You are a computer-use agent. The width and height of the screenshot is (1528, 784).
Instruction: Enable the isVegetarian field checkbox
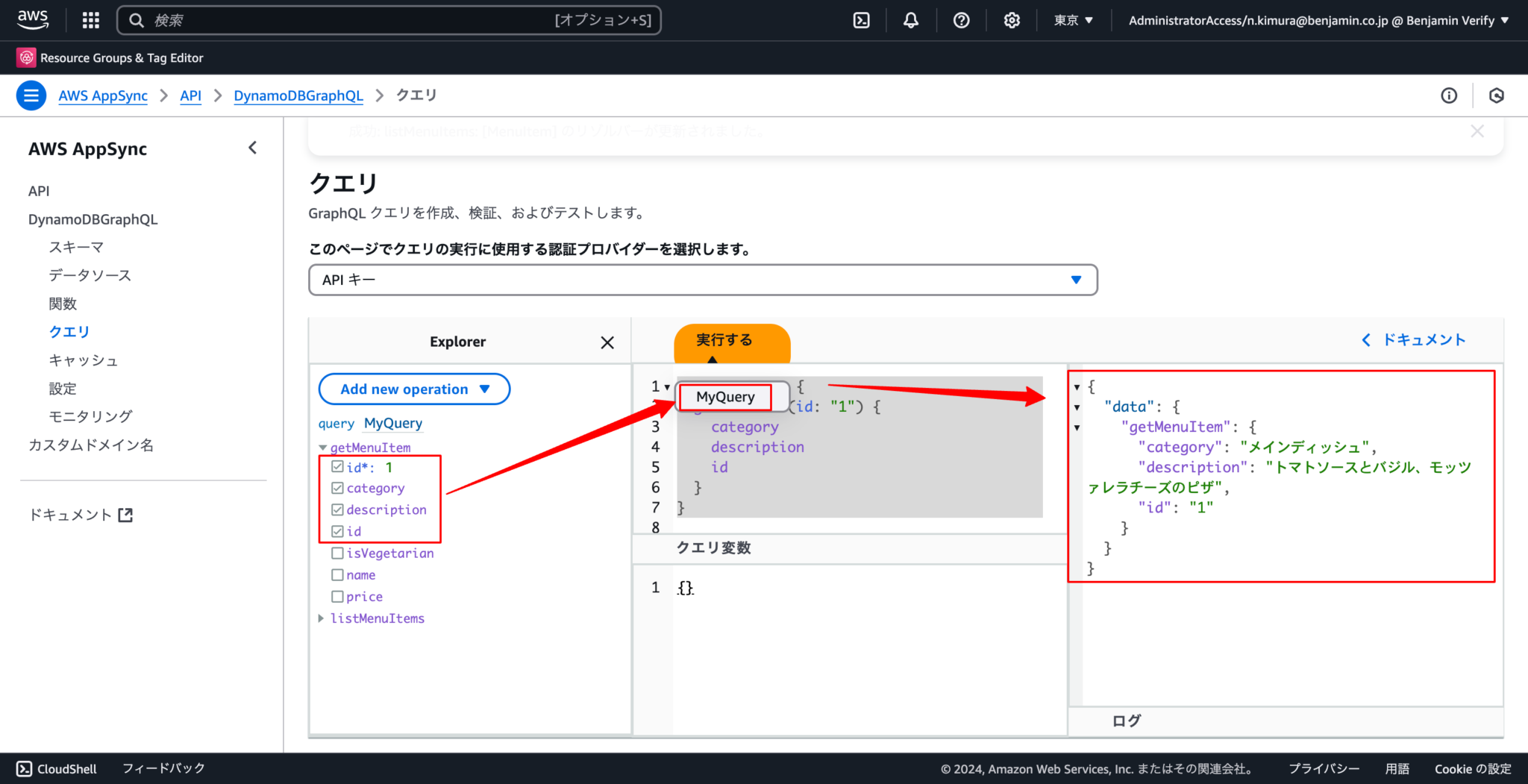[x=337, y=553]
